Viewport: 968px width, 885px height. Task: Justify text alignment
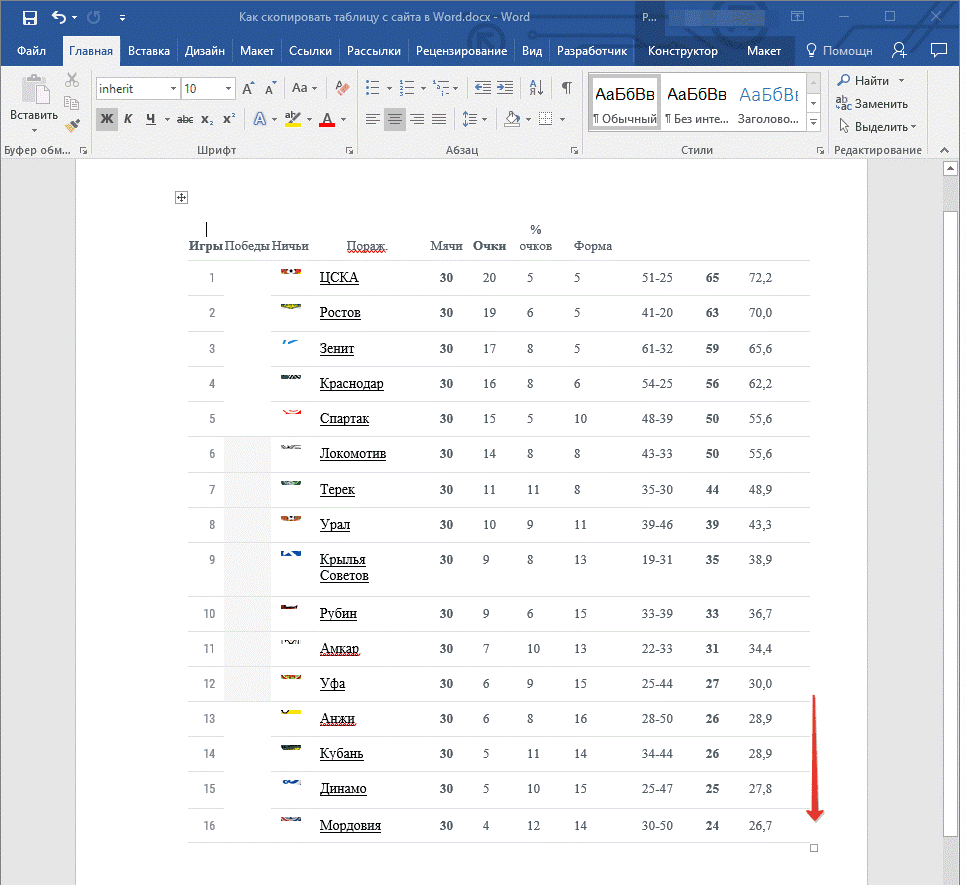439,119
